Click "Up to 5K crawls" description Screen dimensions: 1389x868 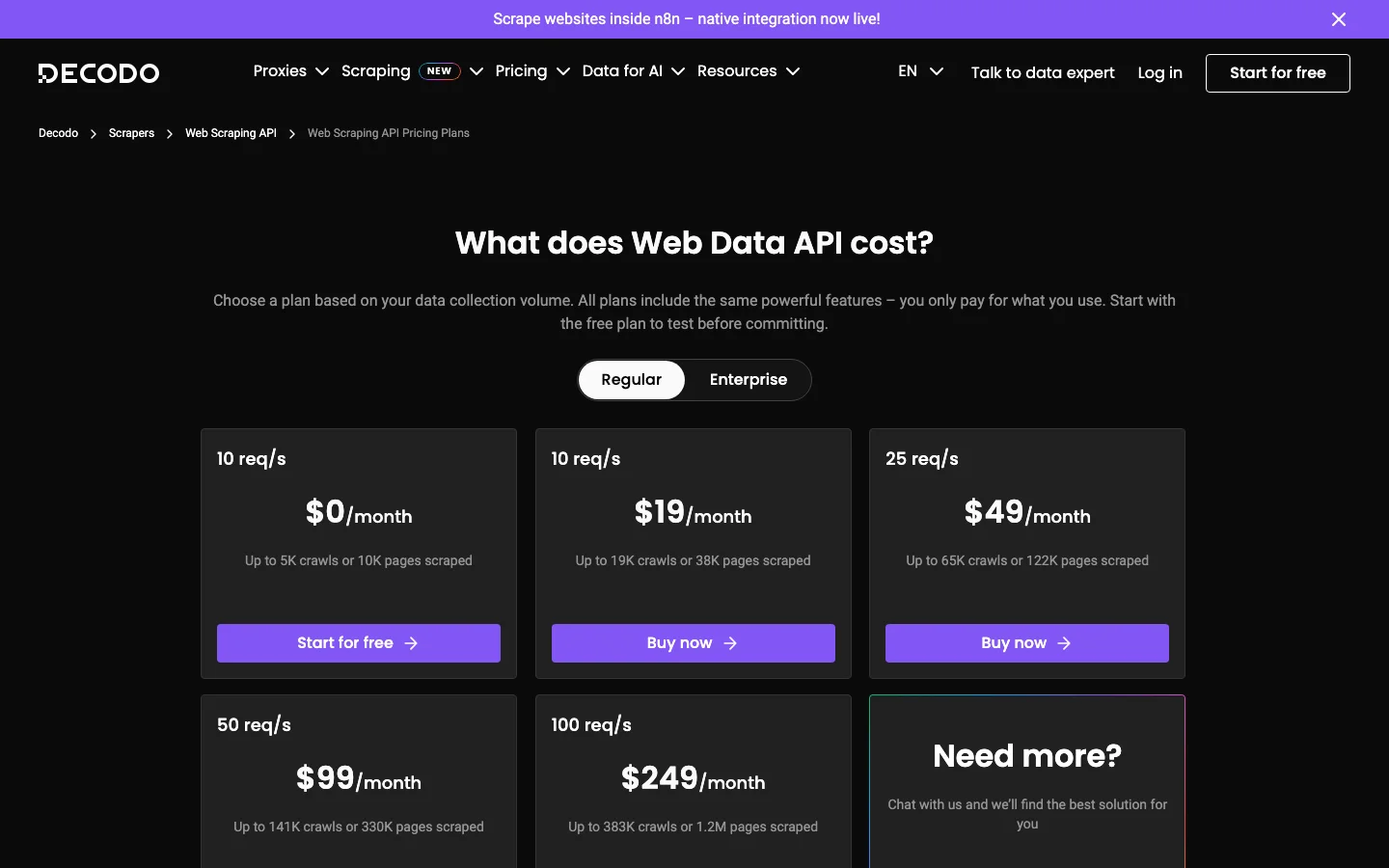point(359,560)
